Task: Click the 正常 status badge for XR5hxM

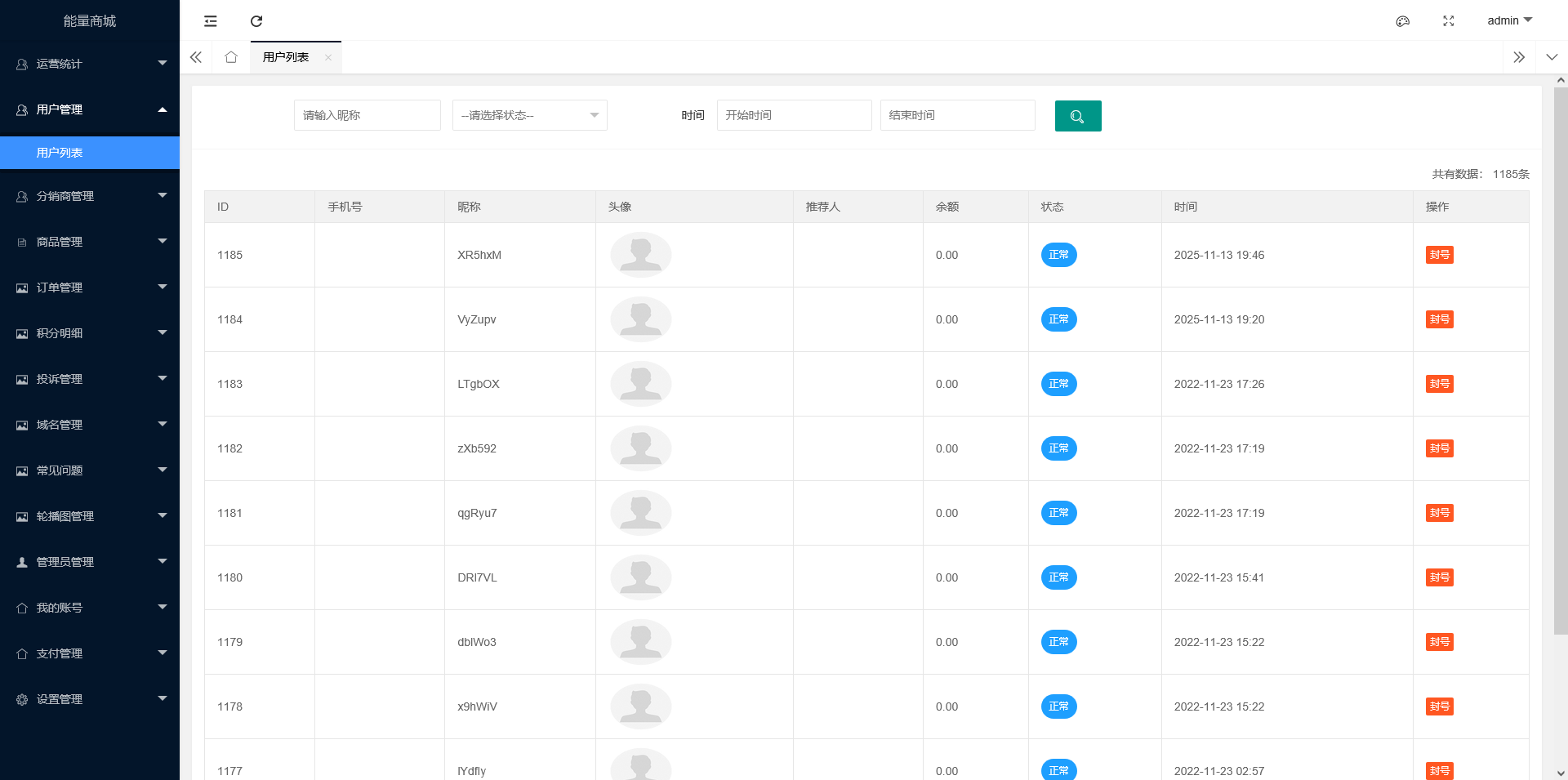Action: click(x=1058, y=255)
